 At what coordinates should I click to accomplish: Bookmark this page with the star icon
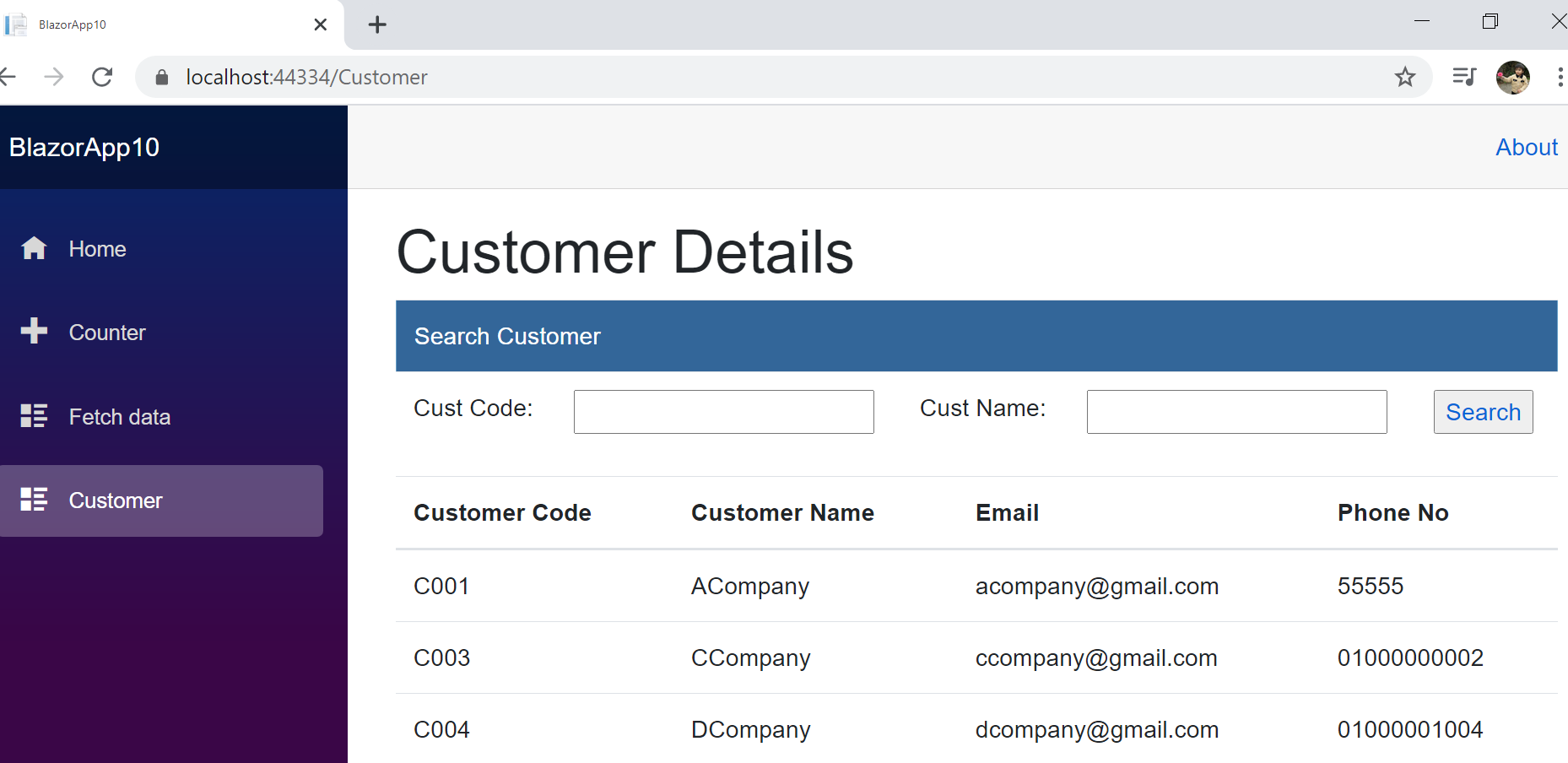coord(1405,77)
